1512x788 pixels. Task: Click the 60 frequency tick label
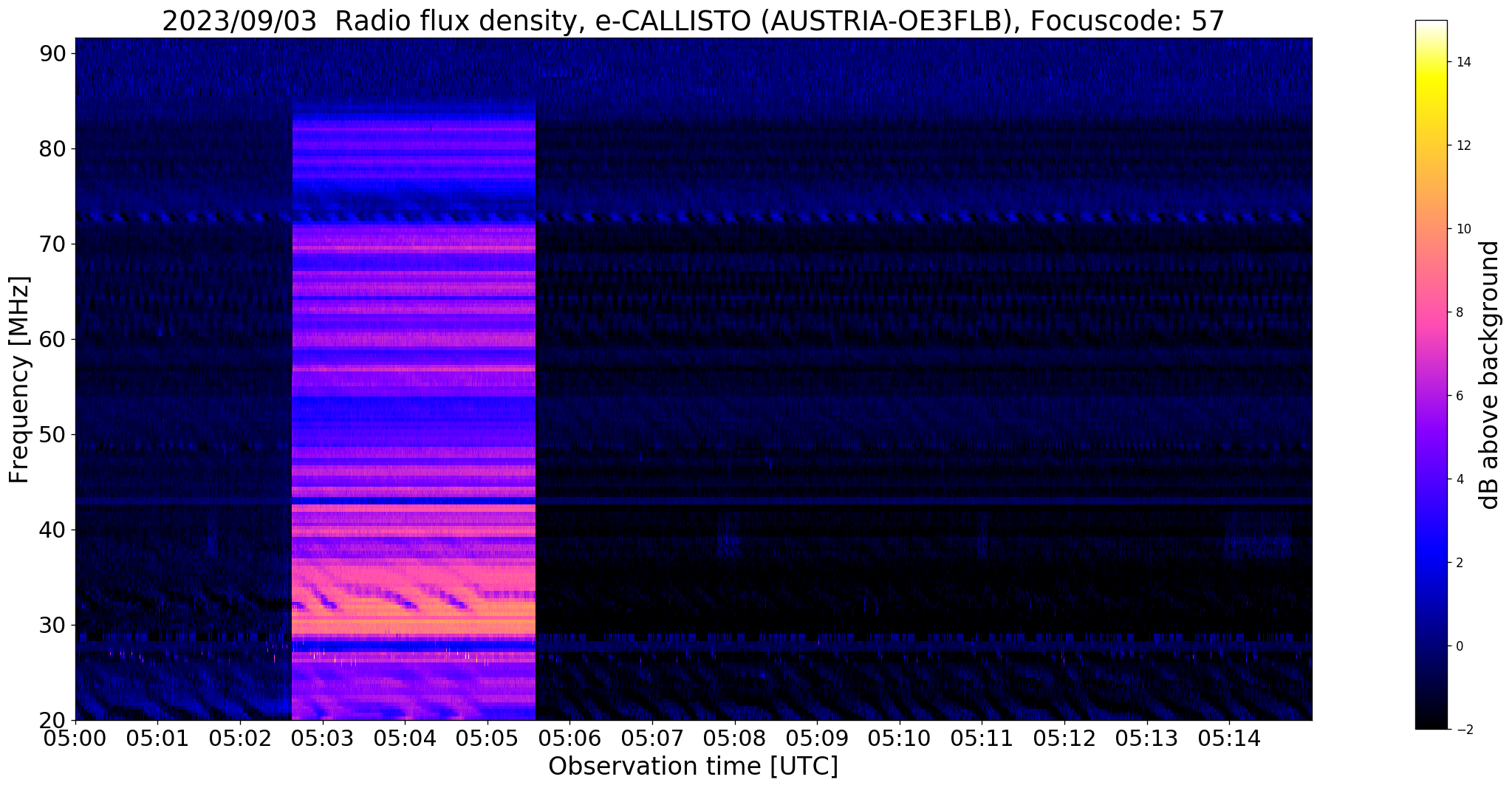point(52,339)
